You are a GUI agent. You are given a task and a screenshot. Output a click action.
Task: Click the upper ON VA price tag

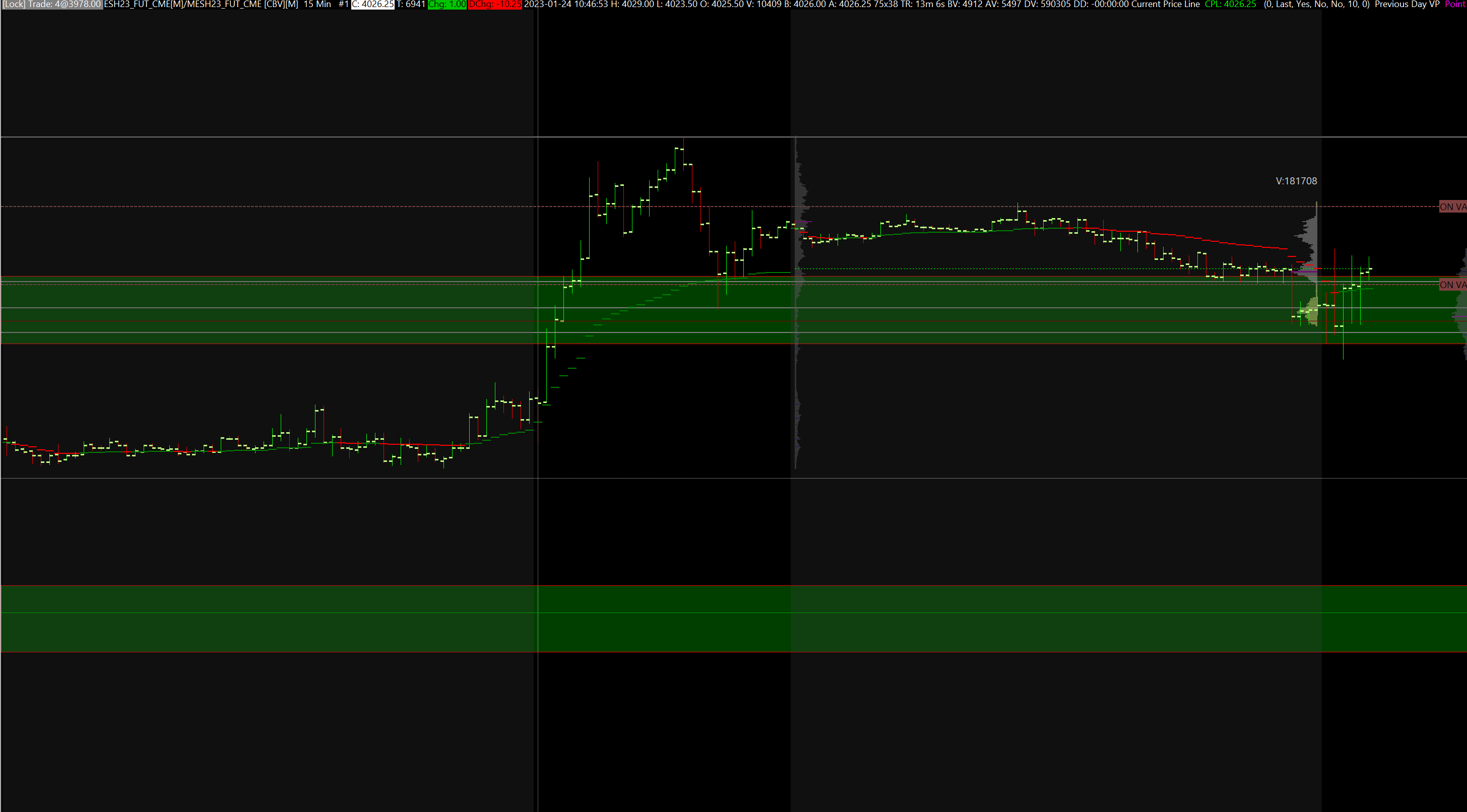pos(1452,207)
